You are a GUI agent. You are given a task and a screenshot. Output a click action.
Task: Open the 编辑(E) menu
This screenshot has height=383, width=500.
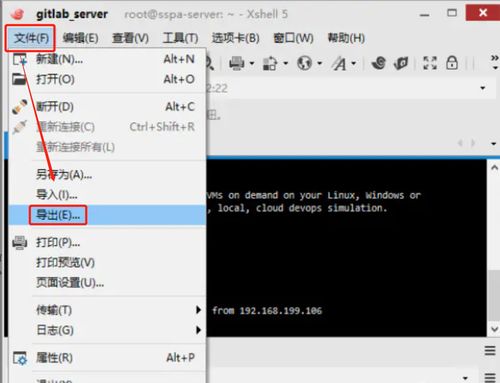pyautogui.click(x=80, y=38)
